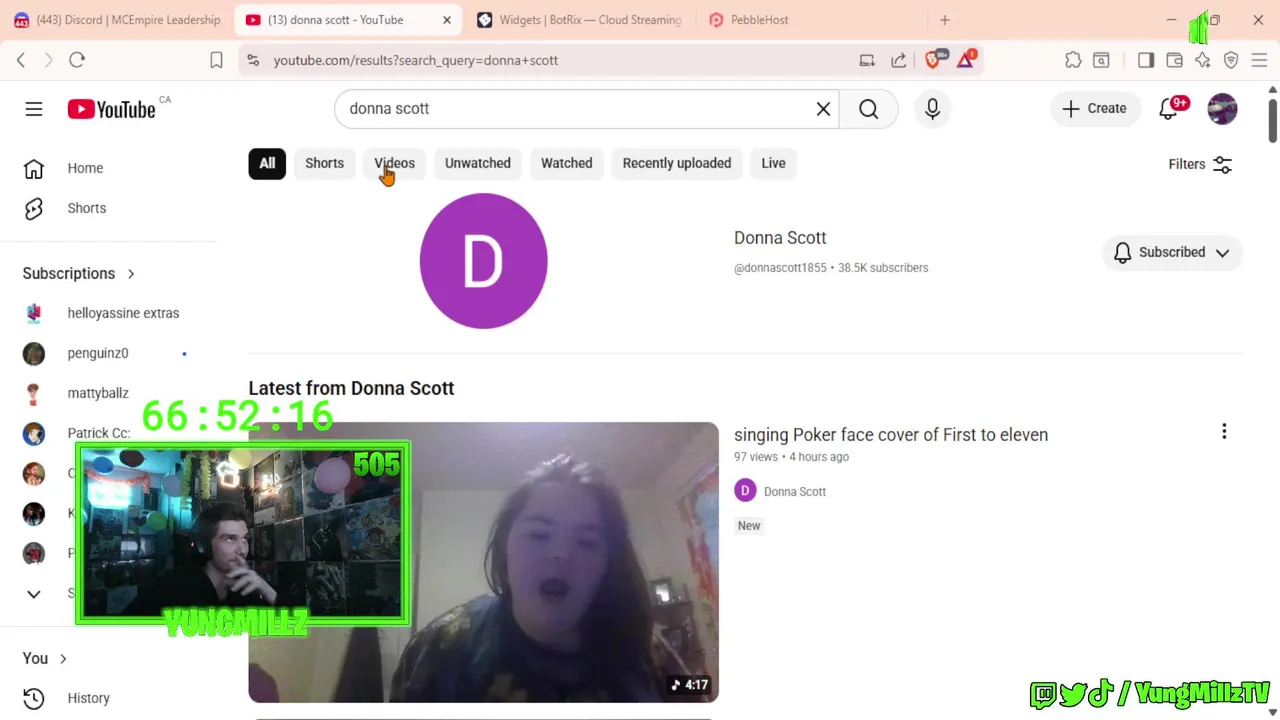
Task: Open the account avatar menu
Action: coord(1222,109)
